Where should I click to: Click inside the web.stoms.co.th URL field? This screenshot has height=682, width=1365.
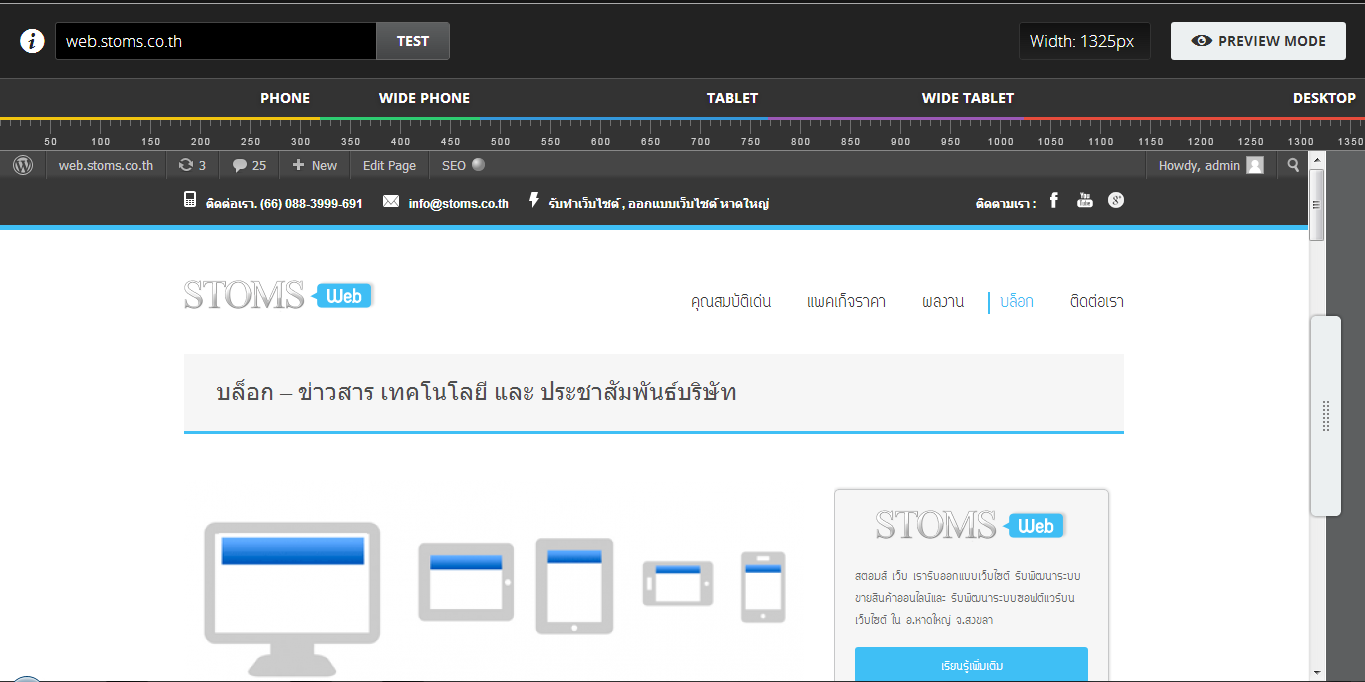215,40
